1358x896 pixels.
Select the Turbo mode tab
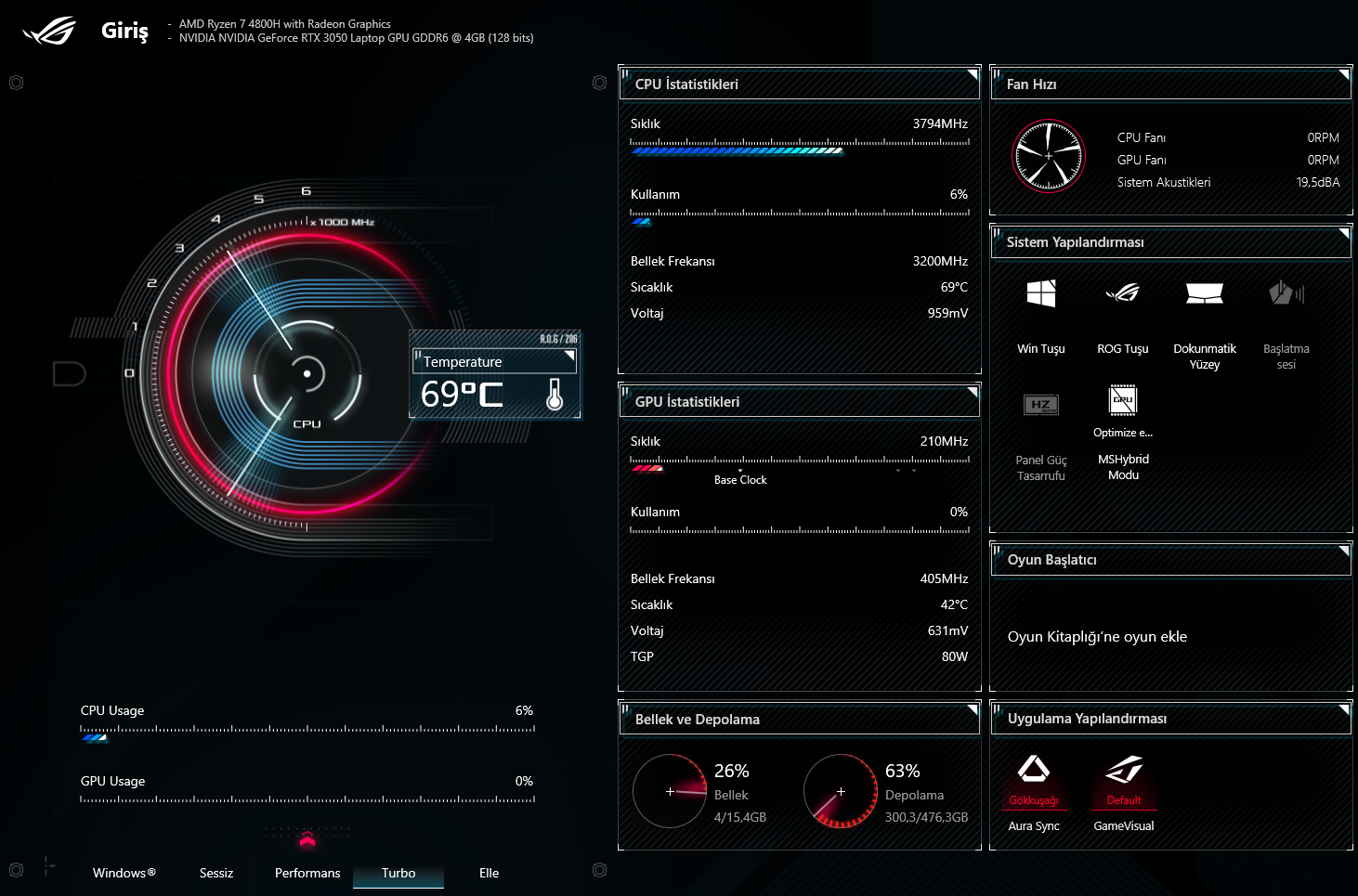398,873
